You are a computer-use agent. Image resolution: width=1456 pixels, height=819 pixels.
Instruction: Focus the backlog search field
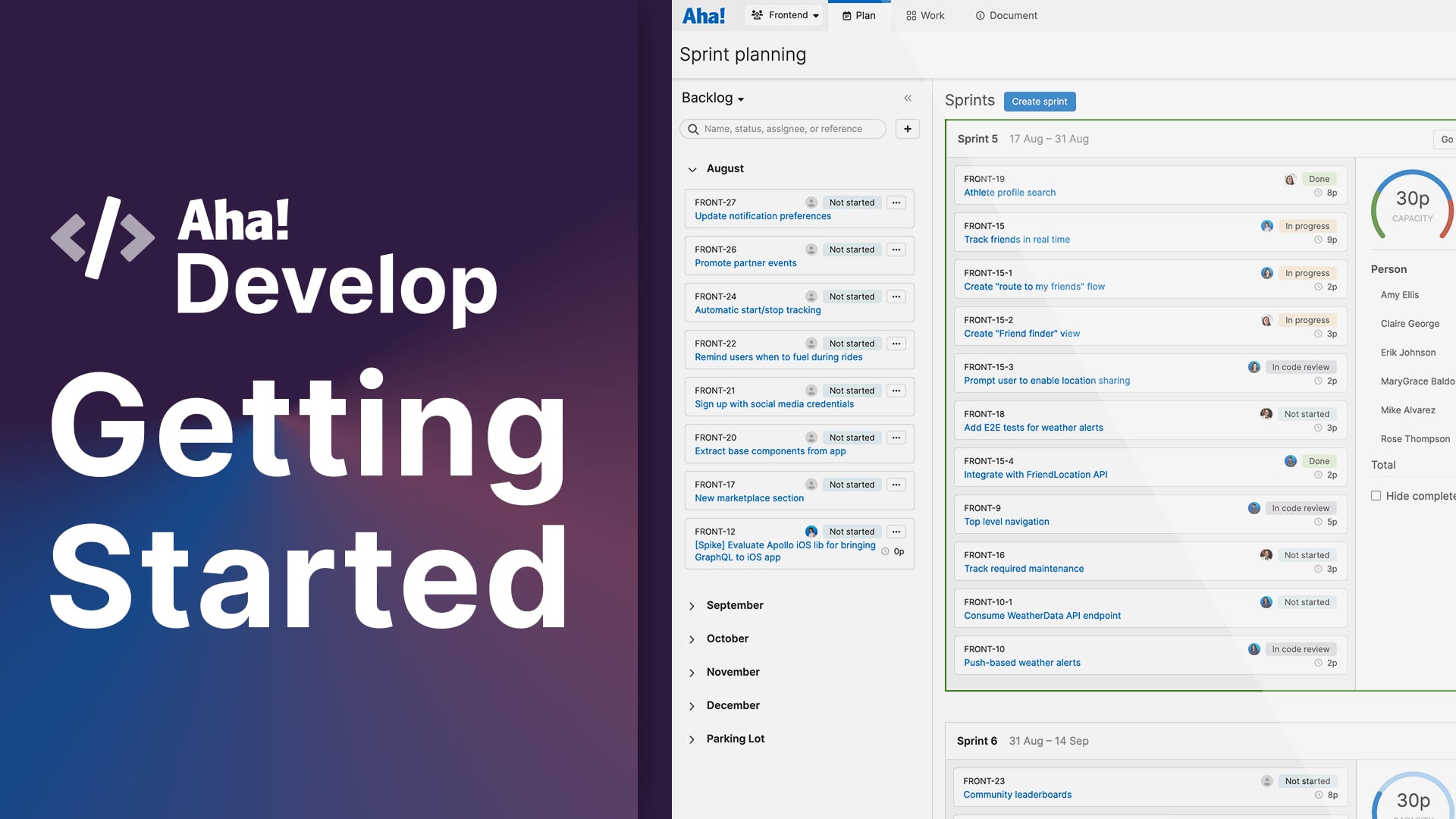783,129
